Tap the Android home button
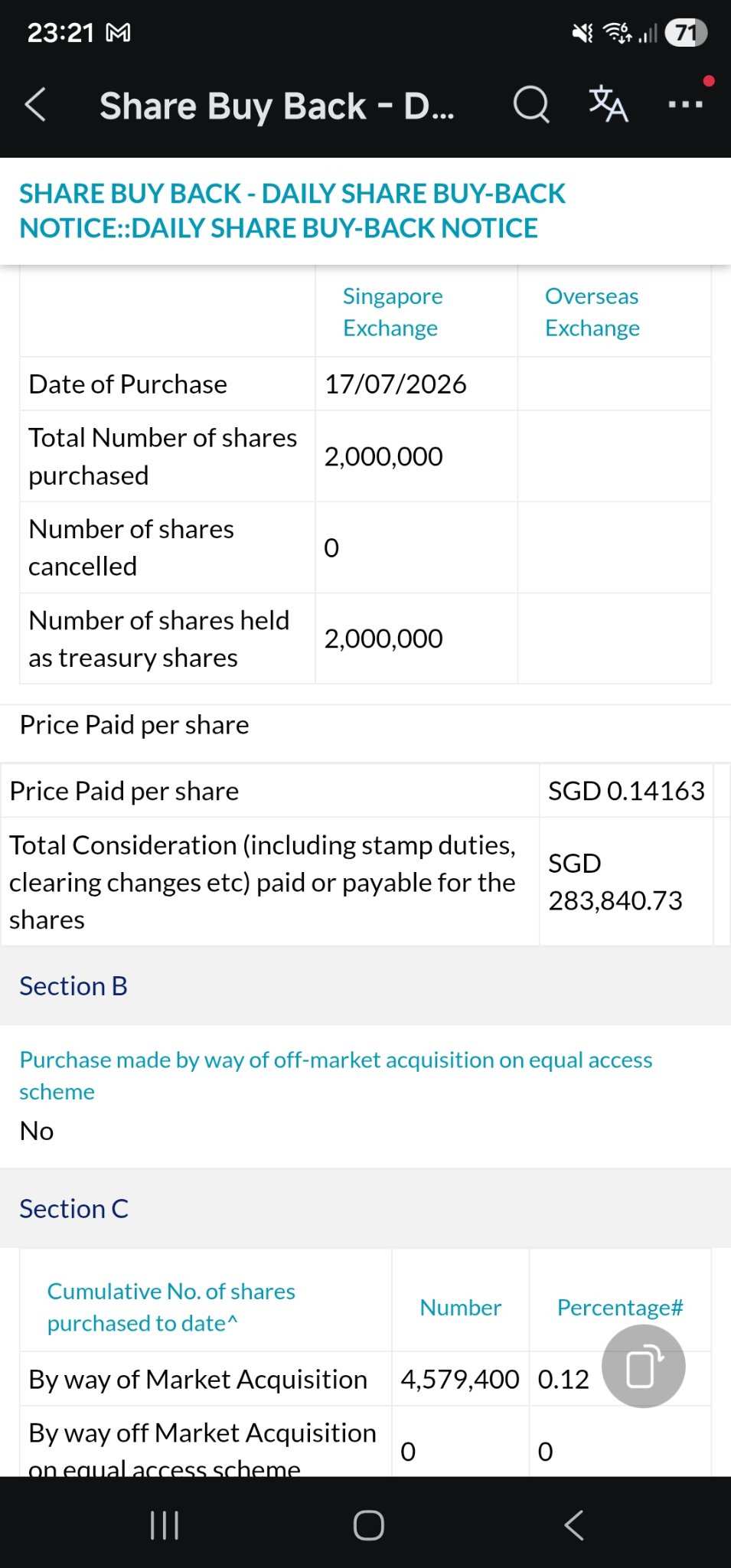Screen dimensions: 731x1568 click(368, 1525)
